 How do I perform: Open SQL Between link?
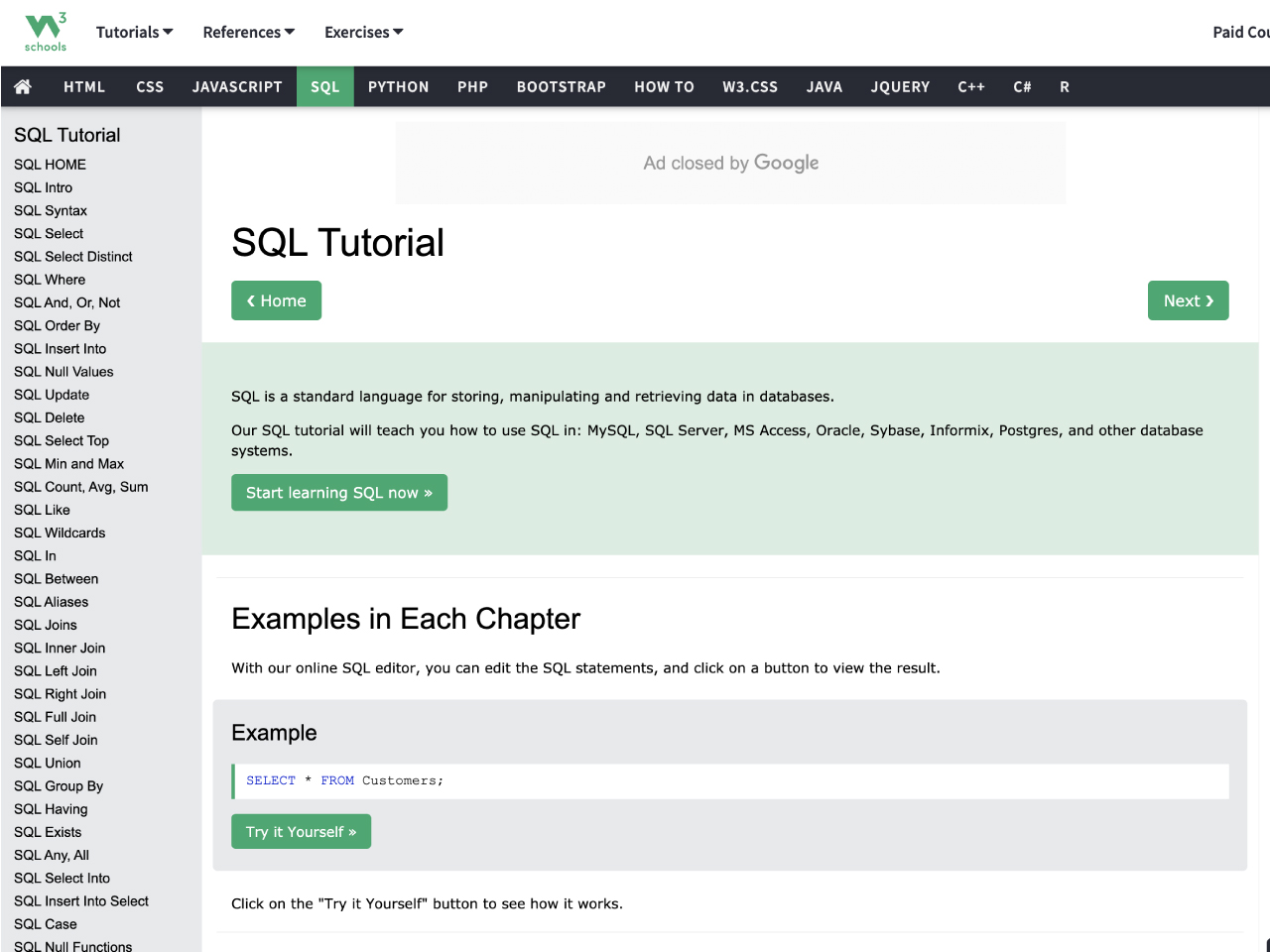click(57, 579)
